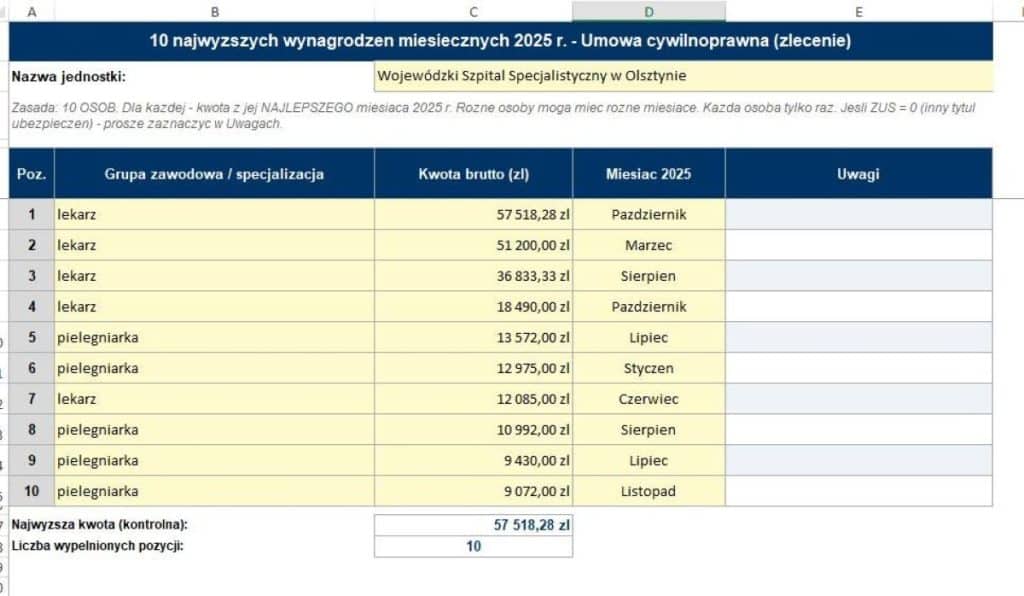Click the 'Grupa zawodowa / specjalizacja' header

pyautogui.click(x=214, y=174)
